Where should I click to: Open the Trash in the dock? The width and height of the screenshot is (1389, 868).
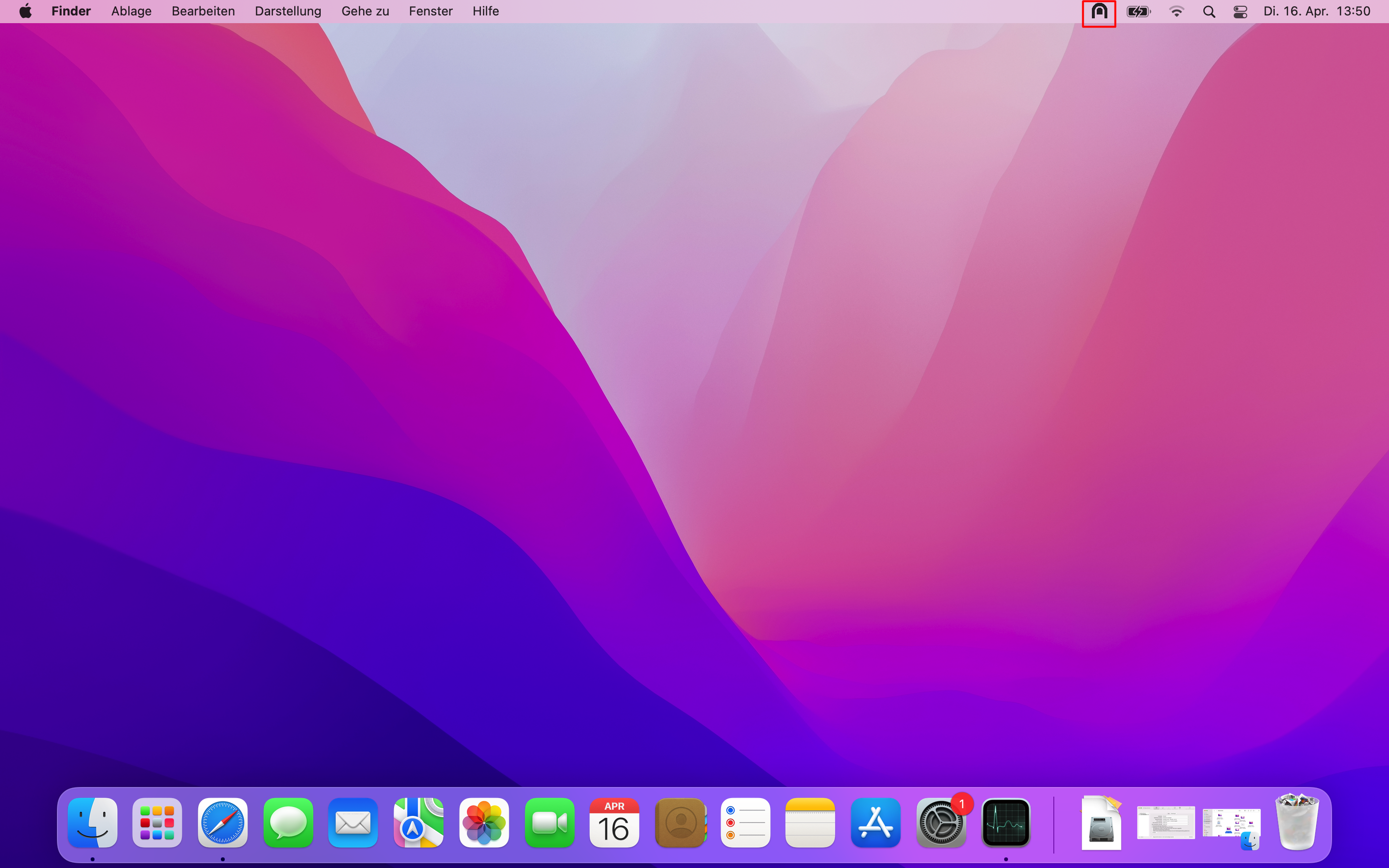click(1296, 823)
